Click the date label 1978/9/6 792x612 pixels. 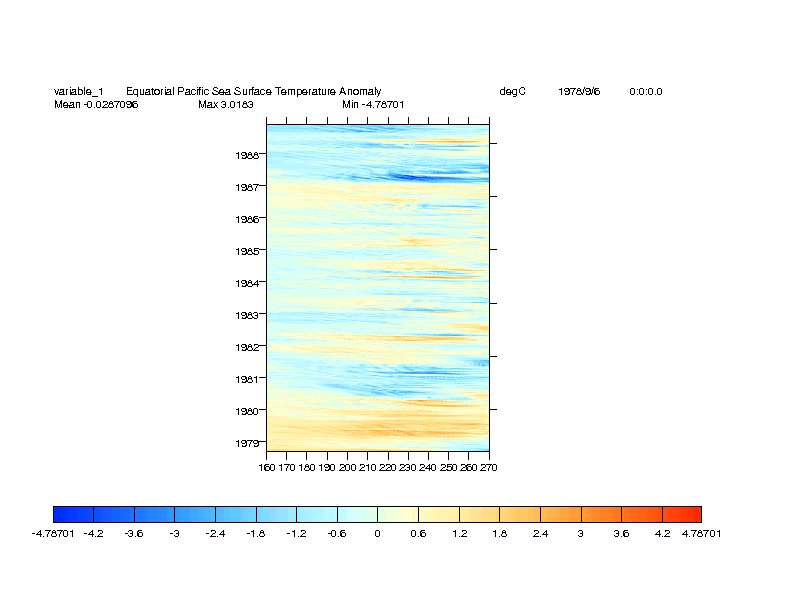point(580,92)
